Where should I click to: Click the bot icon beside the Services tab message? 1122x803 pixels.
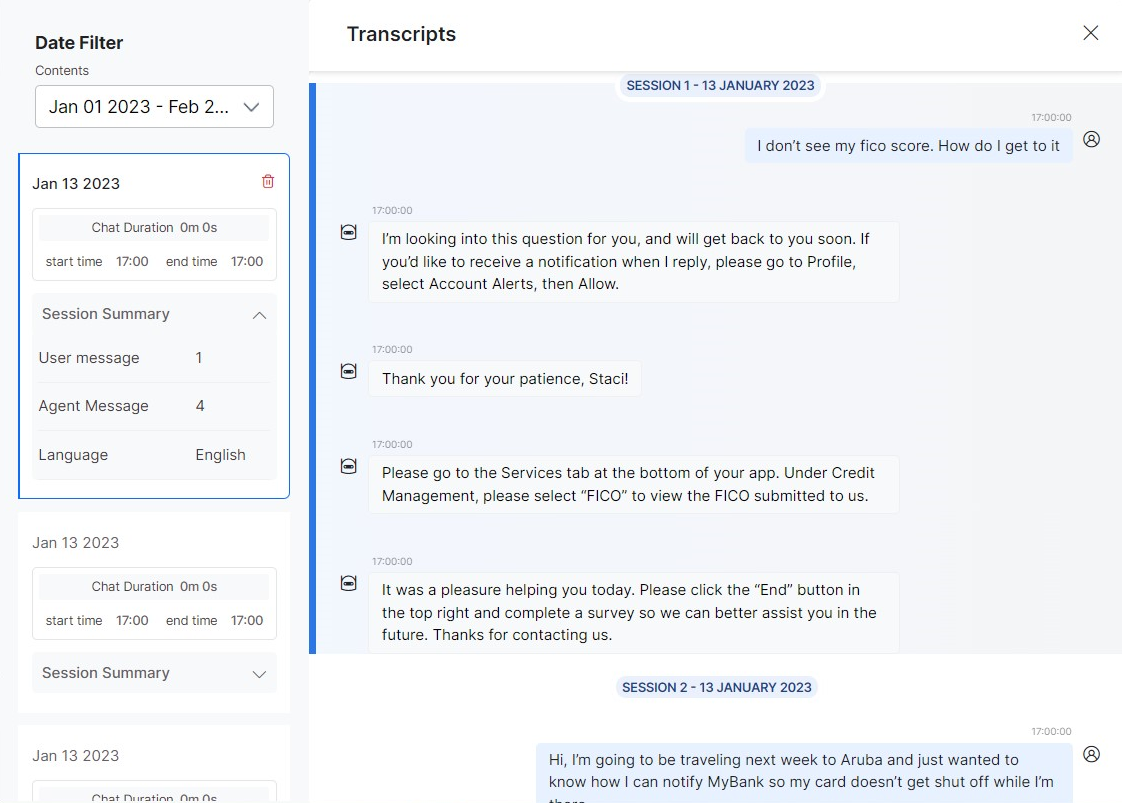pyautogui.click(x=349, y=466)
